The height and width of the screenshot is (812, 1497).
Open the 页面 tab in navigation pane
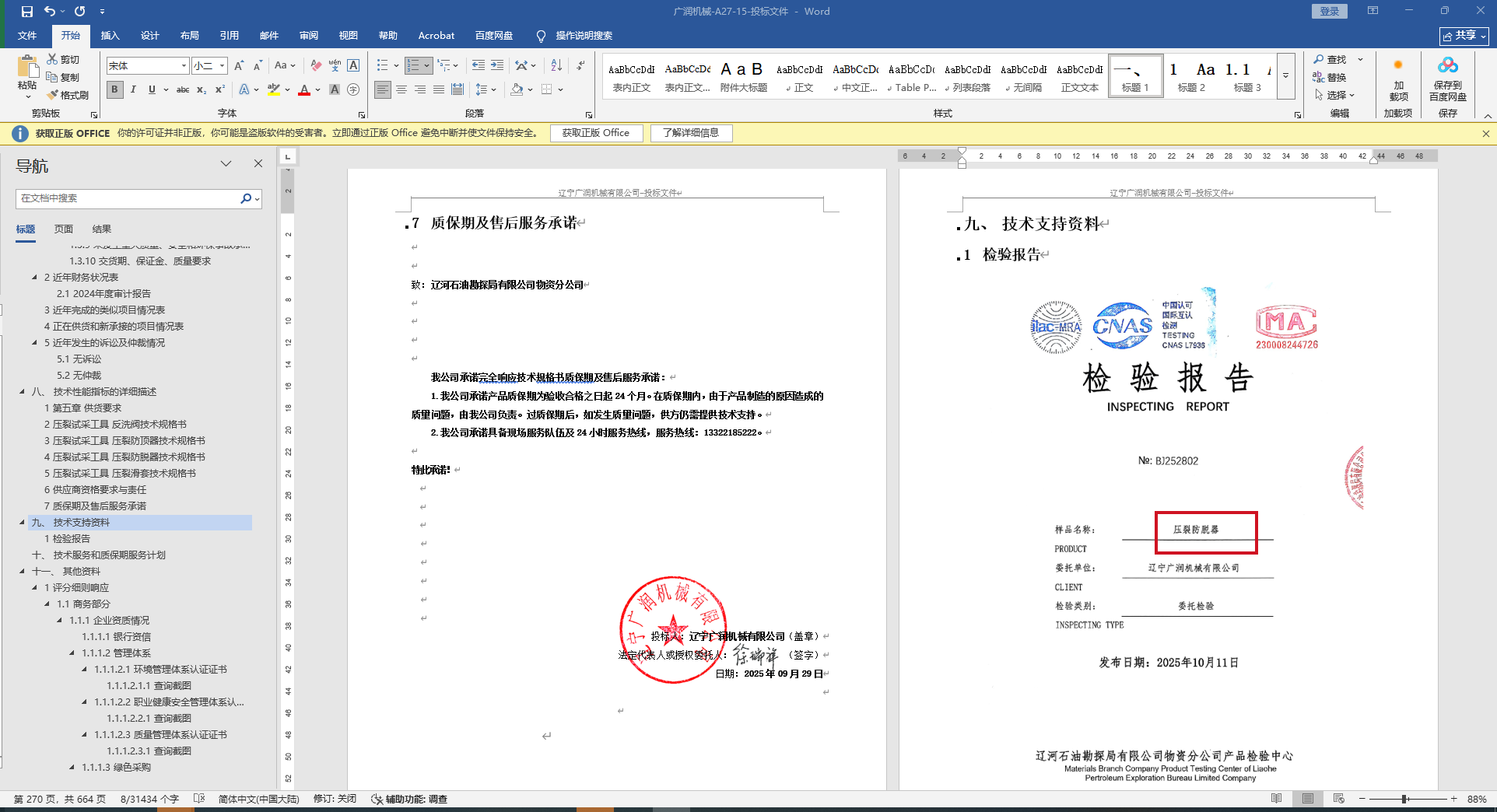[x=64, y=229]
